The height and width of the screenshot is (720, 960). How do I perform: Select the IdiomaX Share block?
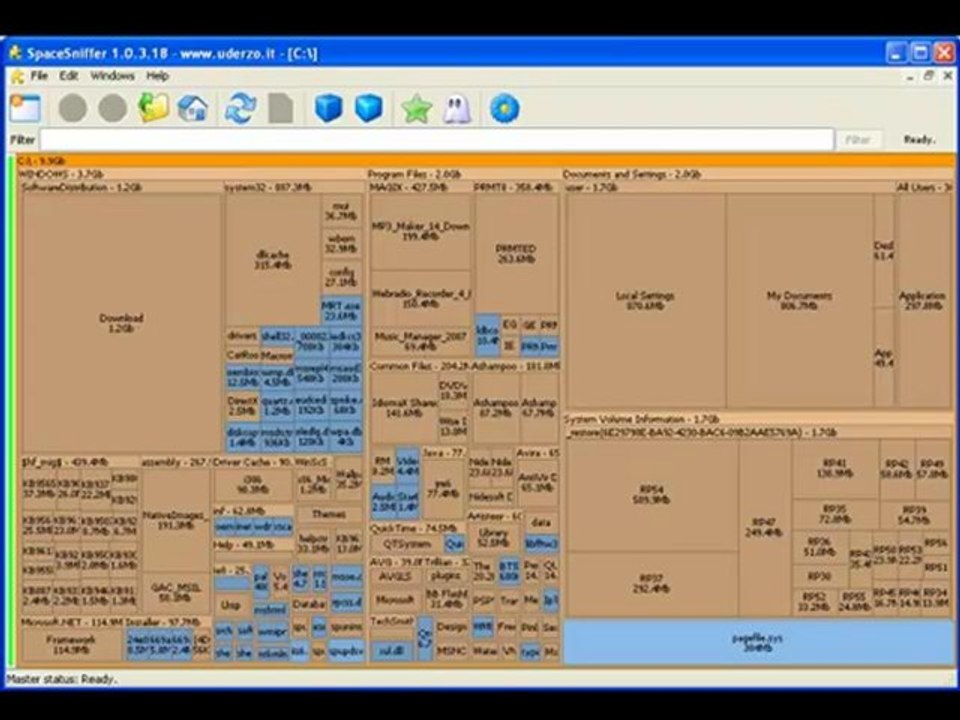pos(404,408)
